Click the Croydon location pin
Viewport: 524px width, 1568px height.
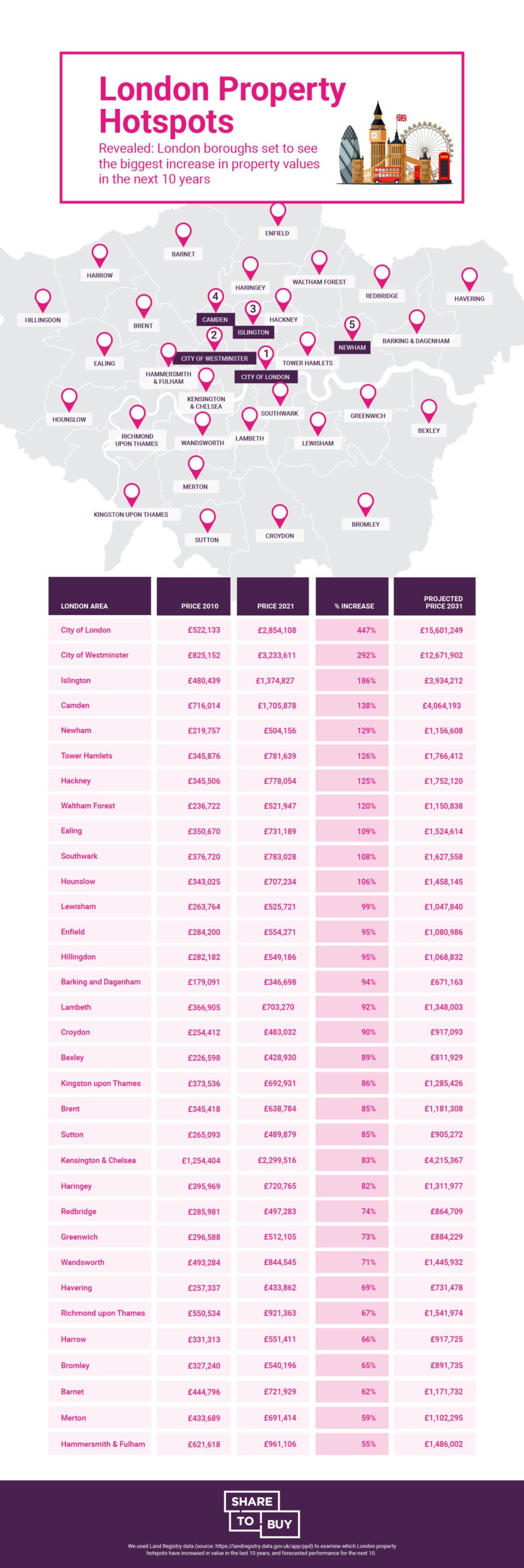pyautogui.click(x=280, y=515)
